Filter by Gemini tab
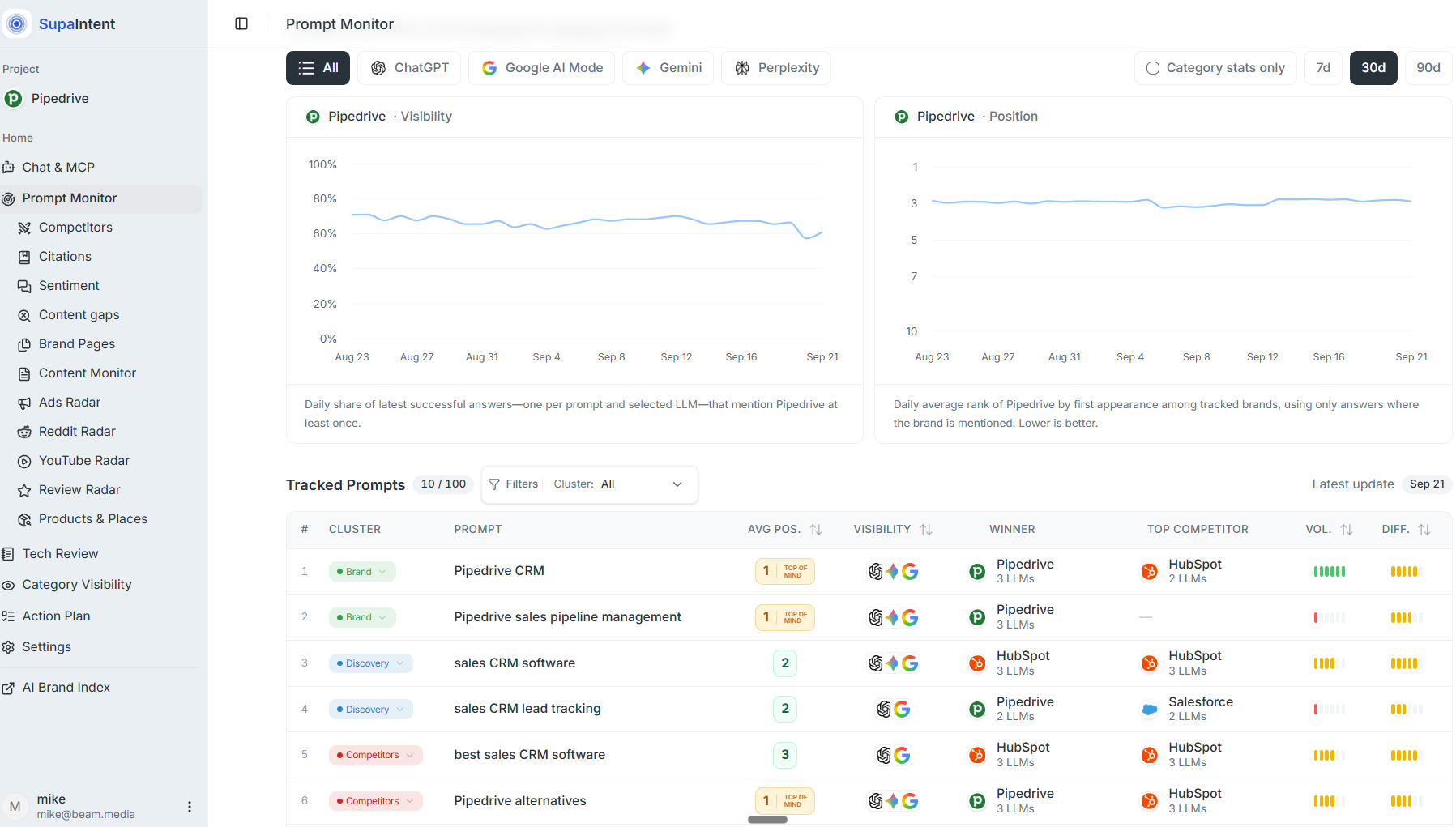 (668, 68)
